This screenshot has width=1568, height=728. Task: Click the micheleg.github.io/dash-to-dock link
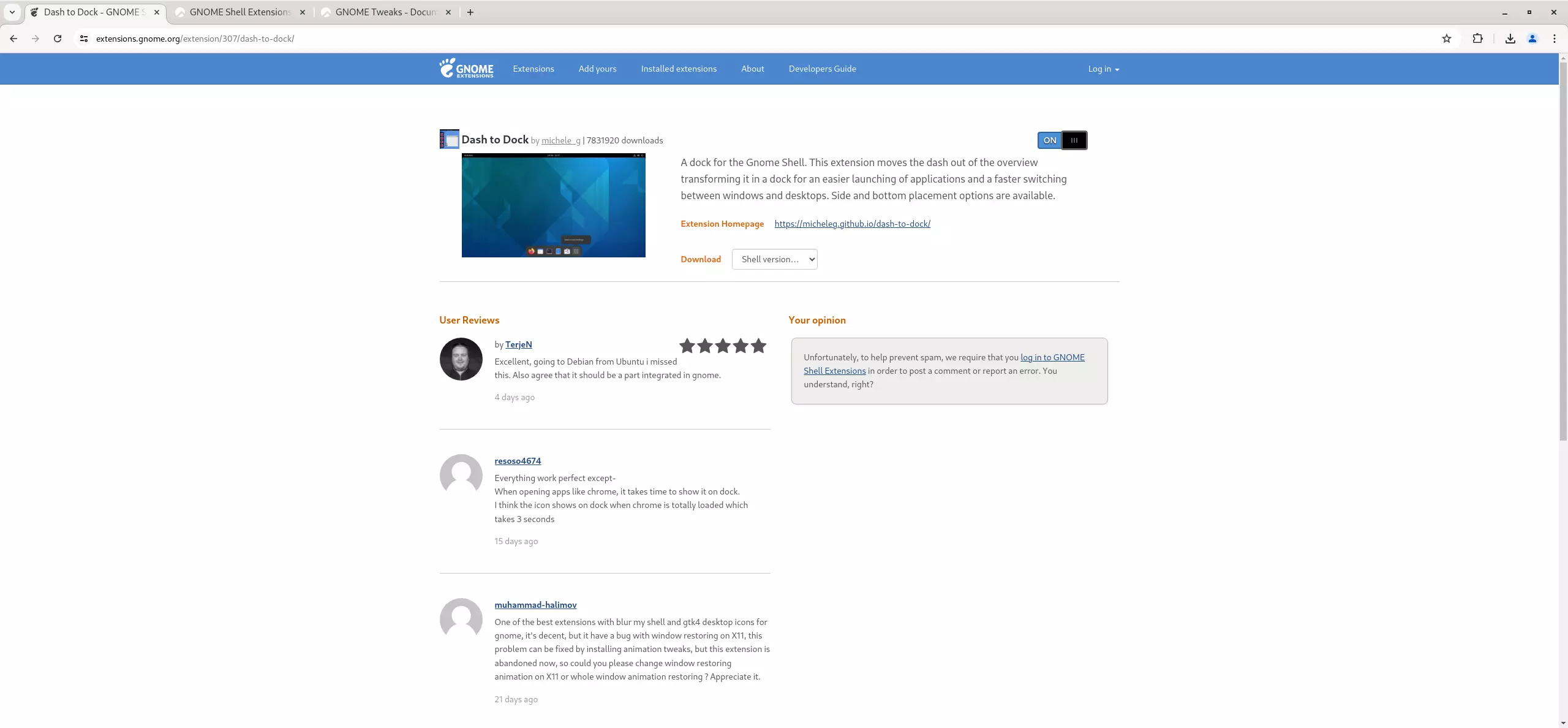[x=852, y=223]
